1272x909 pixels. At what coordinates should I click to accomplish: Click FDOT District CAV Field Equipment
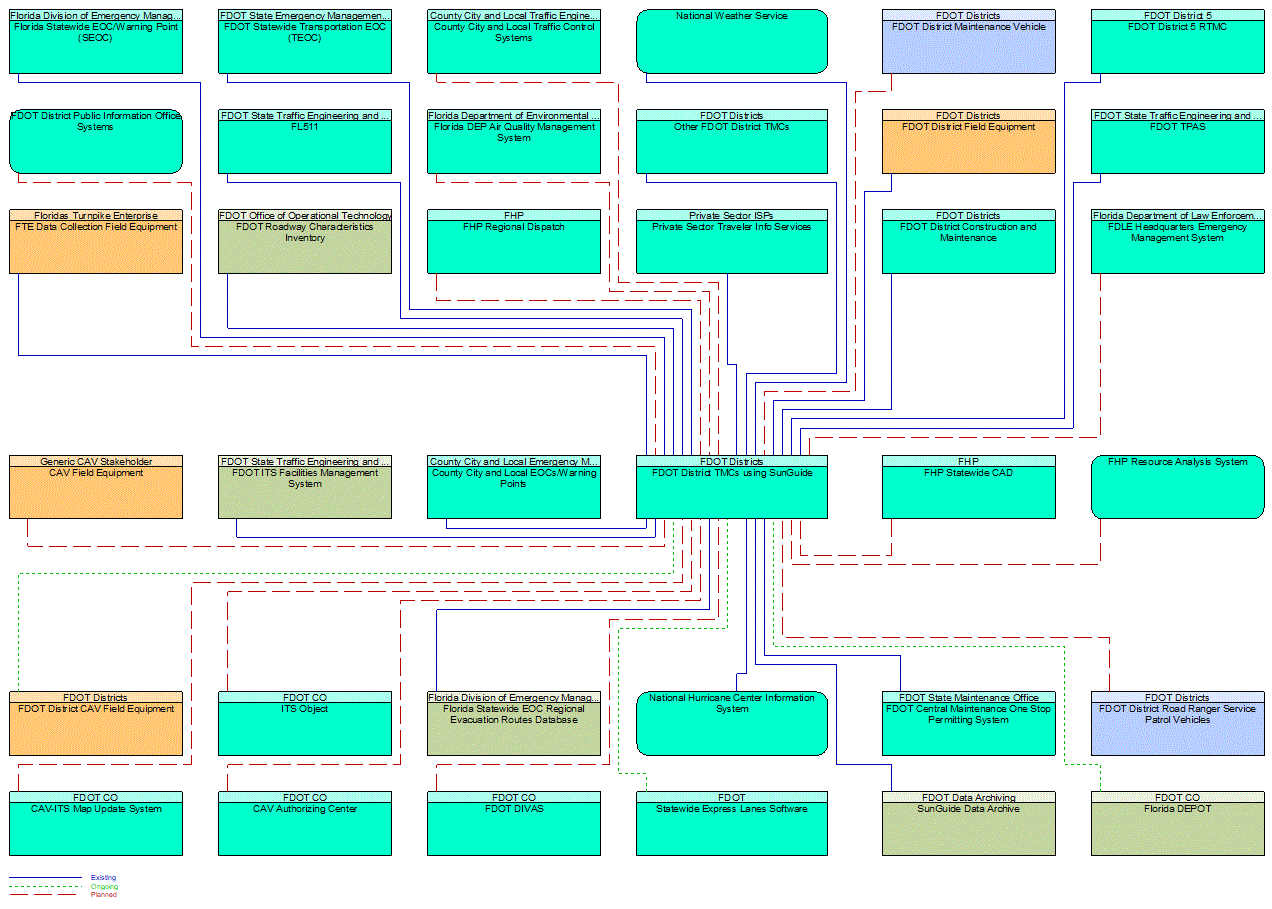point(96,723)
